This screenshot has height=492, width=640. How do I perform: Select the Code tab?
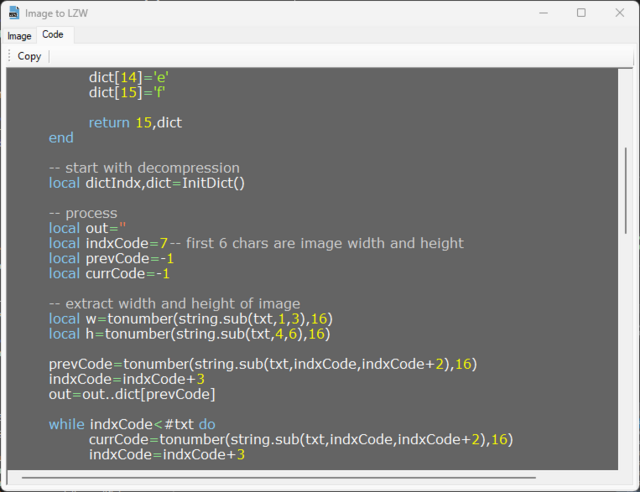(x=53, y=35)
